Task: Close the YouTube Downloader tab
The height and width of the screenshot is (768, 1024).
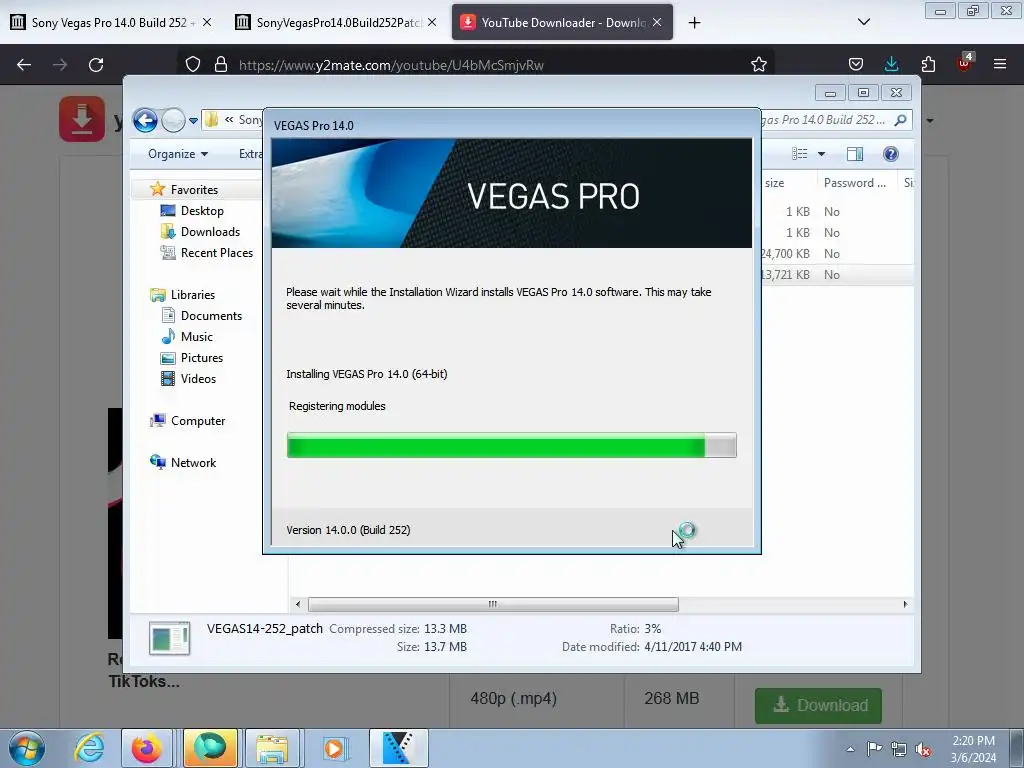Action: click(x=658, y=22)
